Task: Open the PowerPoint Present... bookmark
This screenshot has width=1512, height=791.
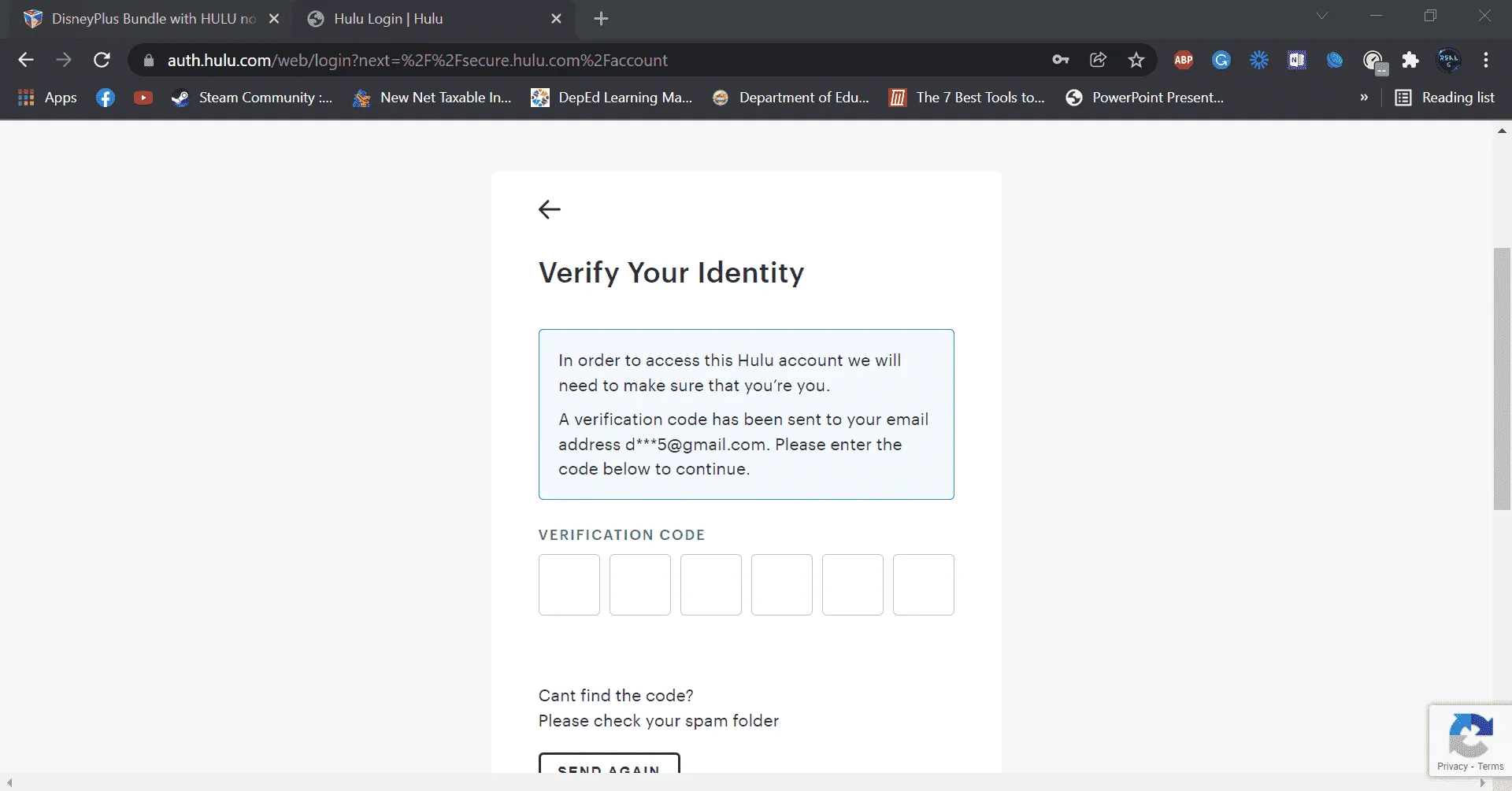Action: 1145,98
